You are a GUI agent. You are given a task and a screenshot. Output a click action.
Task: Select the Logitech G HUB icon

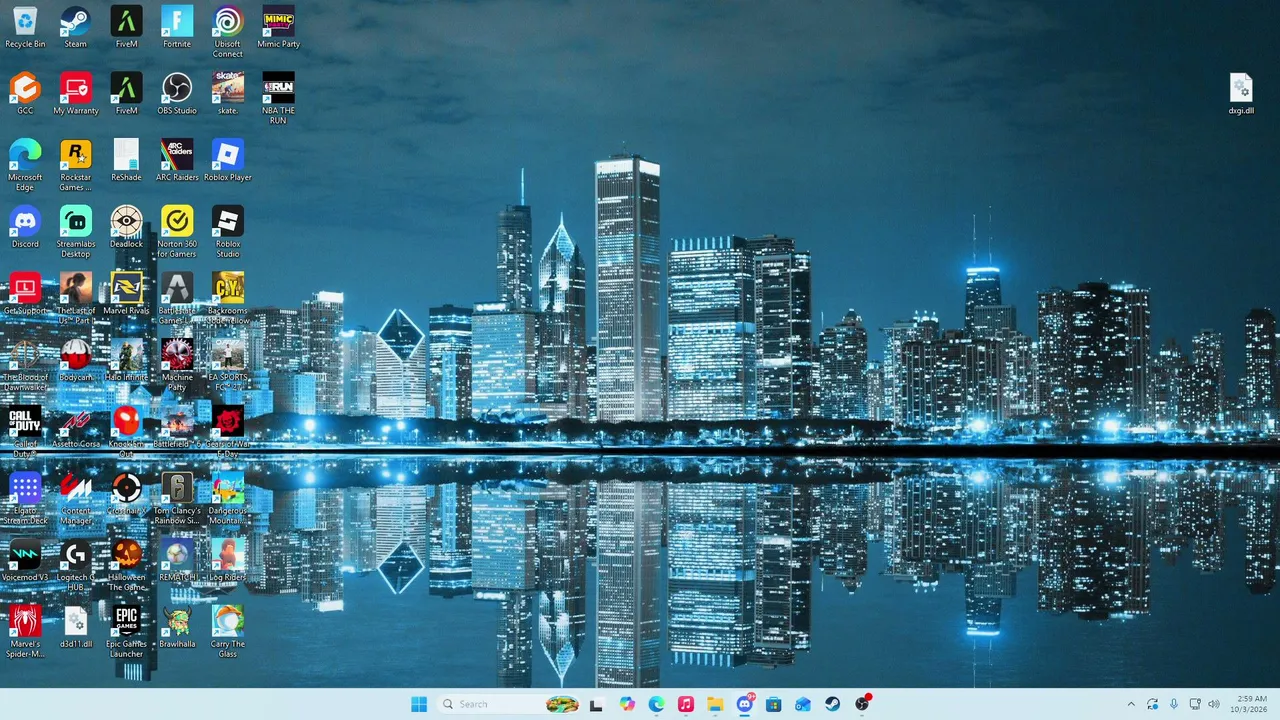point(75,565)
